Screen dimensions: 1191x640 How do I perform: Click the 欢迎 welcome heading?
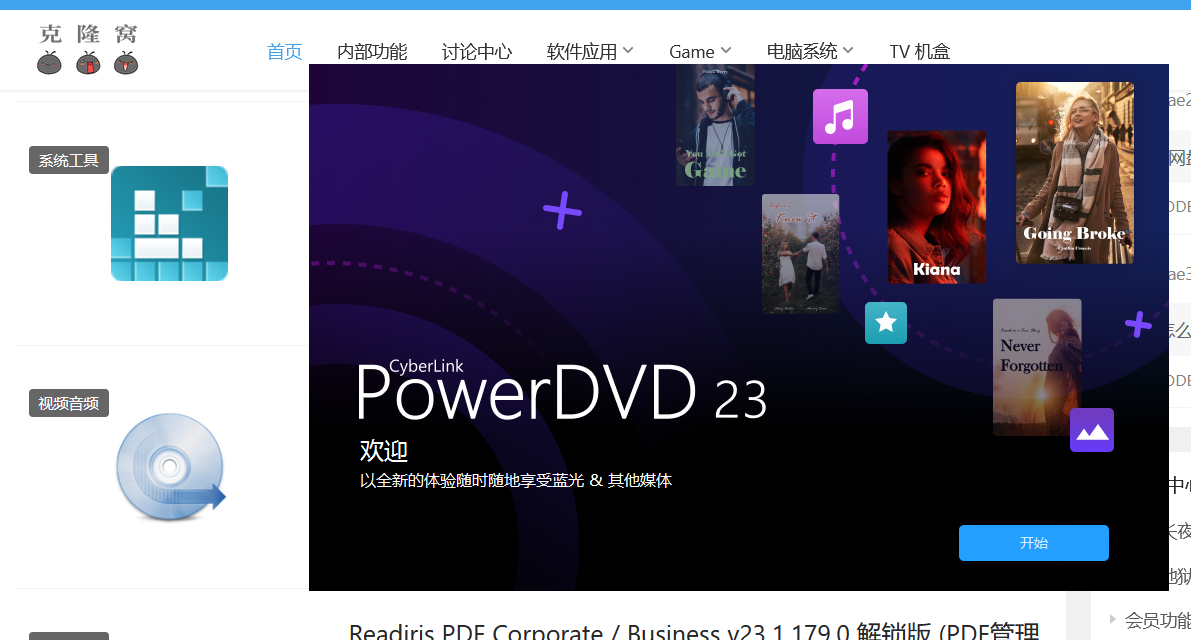click(384, 451)
